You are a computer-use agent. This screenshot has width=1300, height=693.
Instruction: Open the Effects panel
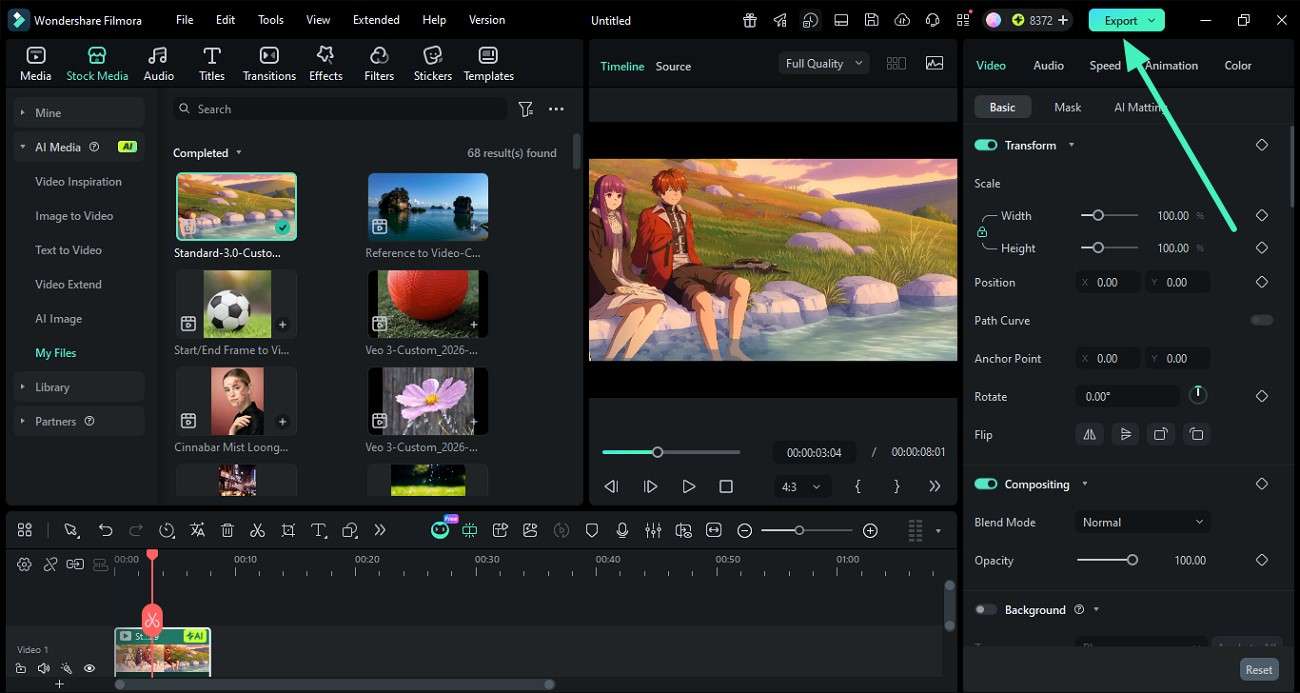coord(325,64)
